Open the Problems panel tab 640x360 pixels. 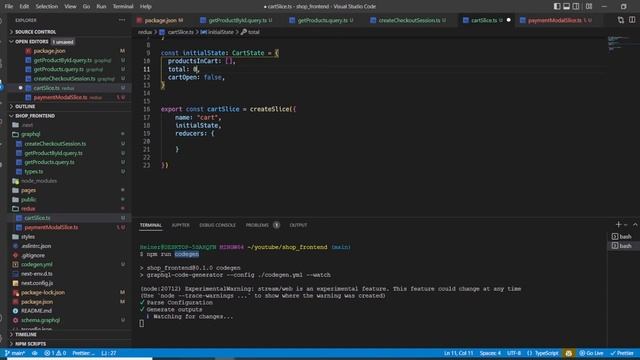coord(257,225)
